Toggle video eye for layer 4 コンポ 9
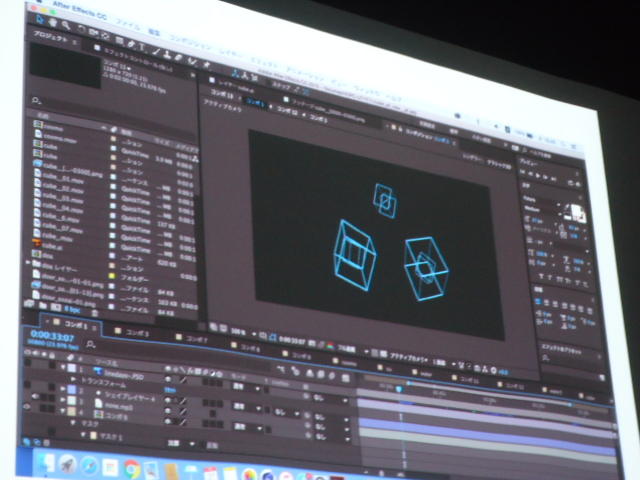Image resolution: width=640 pixels, height=480 pixels. point(27,407)
